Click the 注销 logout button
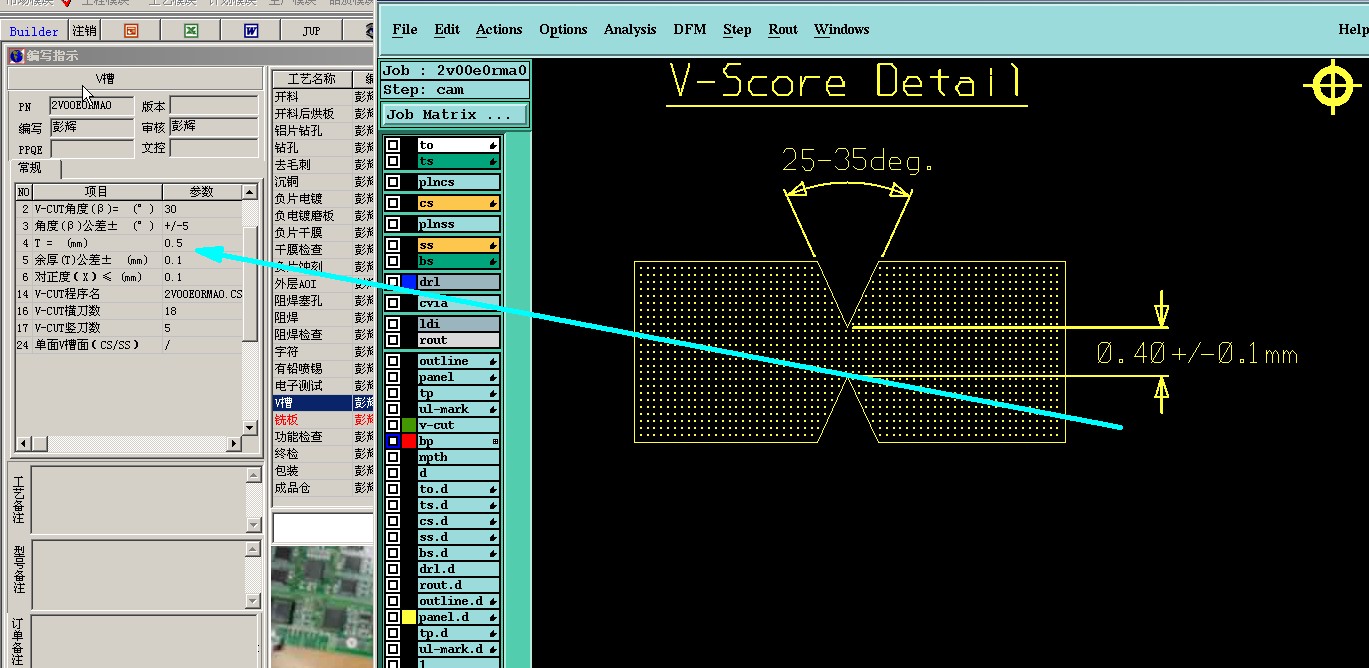 (84, 31)
